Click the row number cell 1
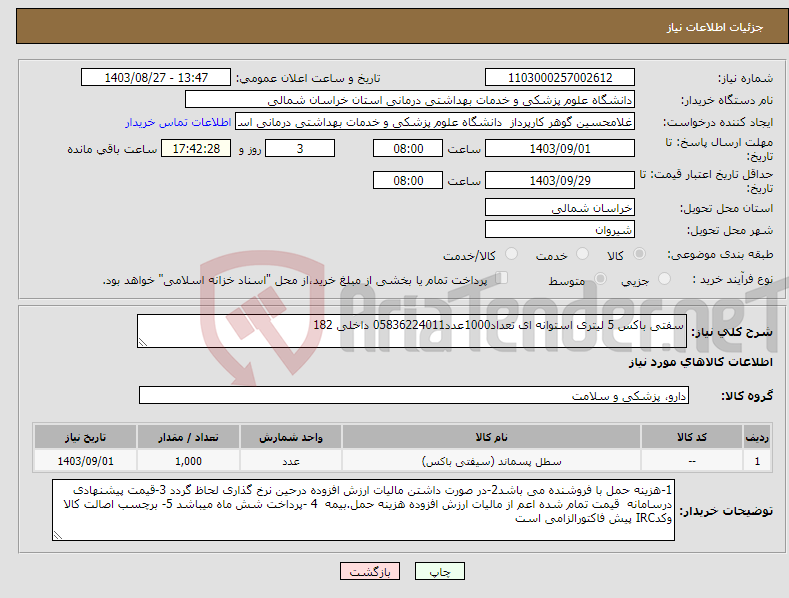Screen dimensions: 789x598 [757, 461]
